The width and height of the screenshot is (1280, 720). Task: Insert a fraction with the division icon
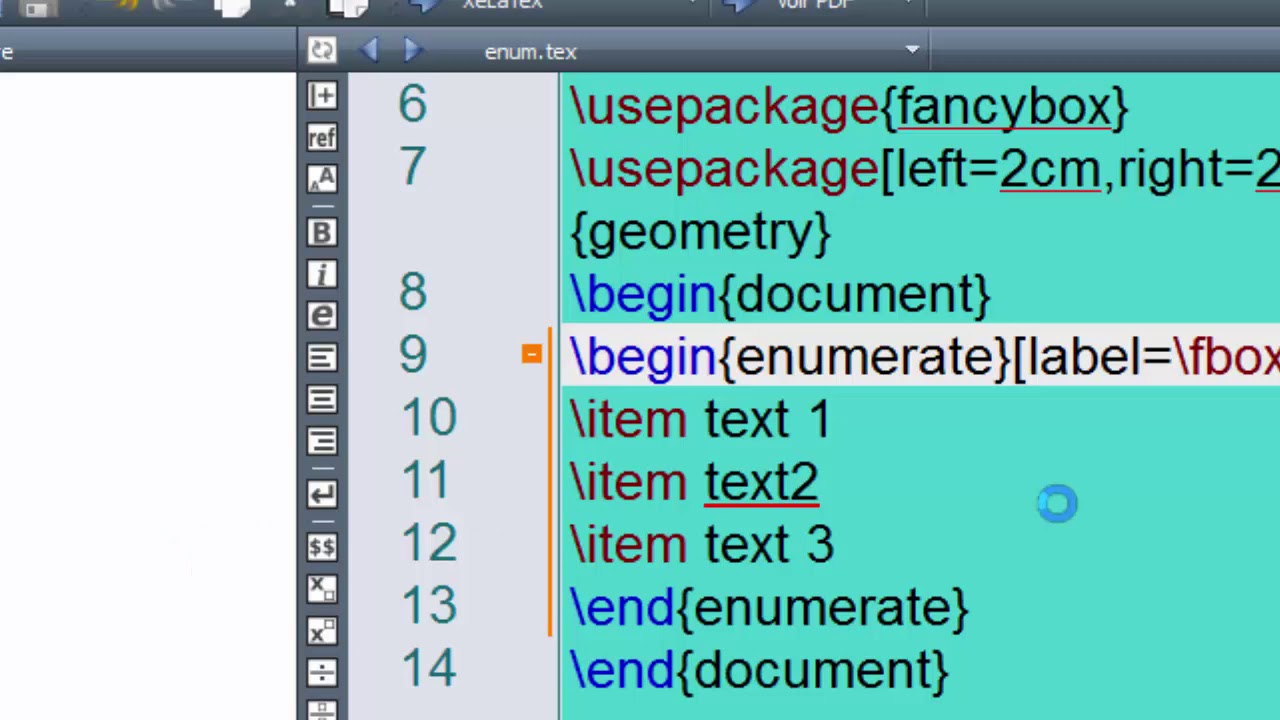coord(322,673)
